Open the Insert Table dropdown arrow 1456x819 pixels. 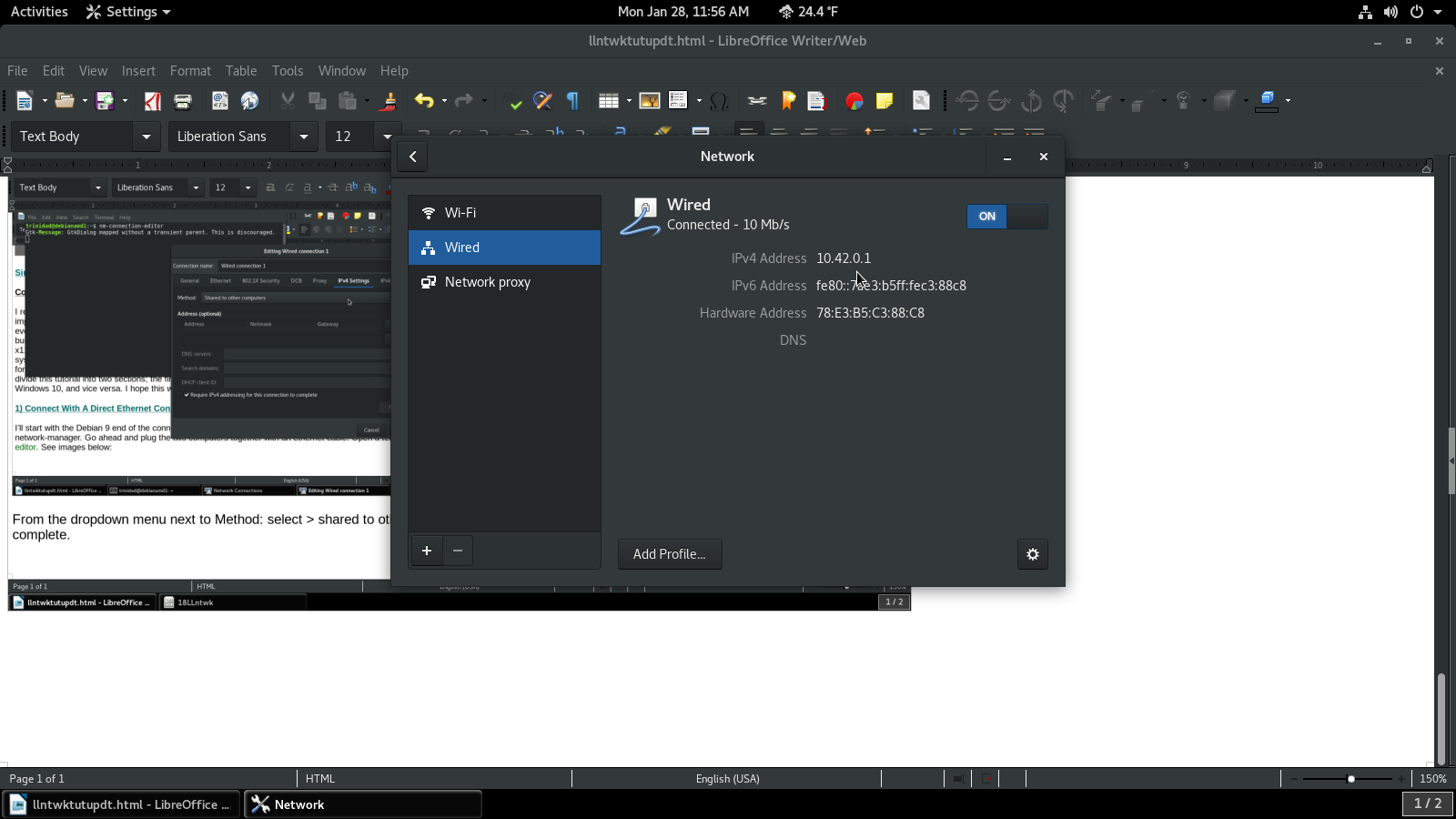coord(629,101)
